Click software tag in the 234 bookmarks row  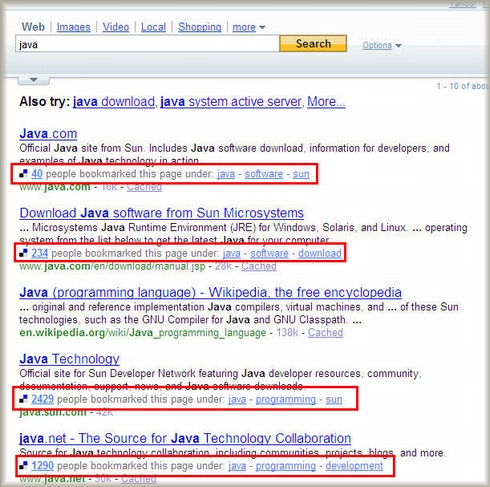269,253
